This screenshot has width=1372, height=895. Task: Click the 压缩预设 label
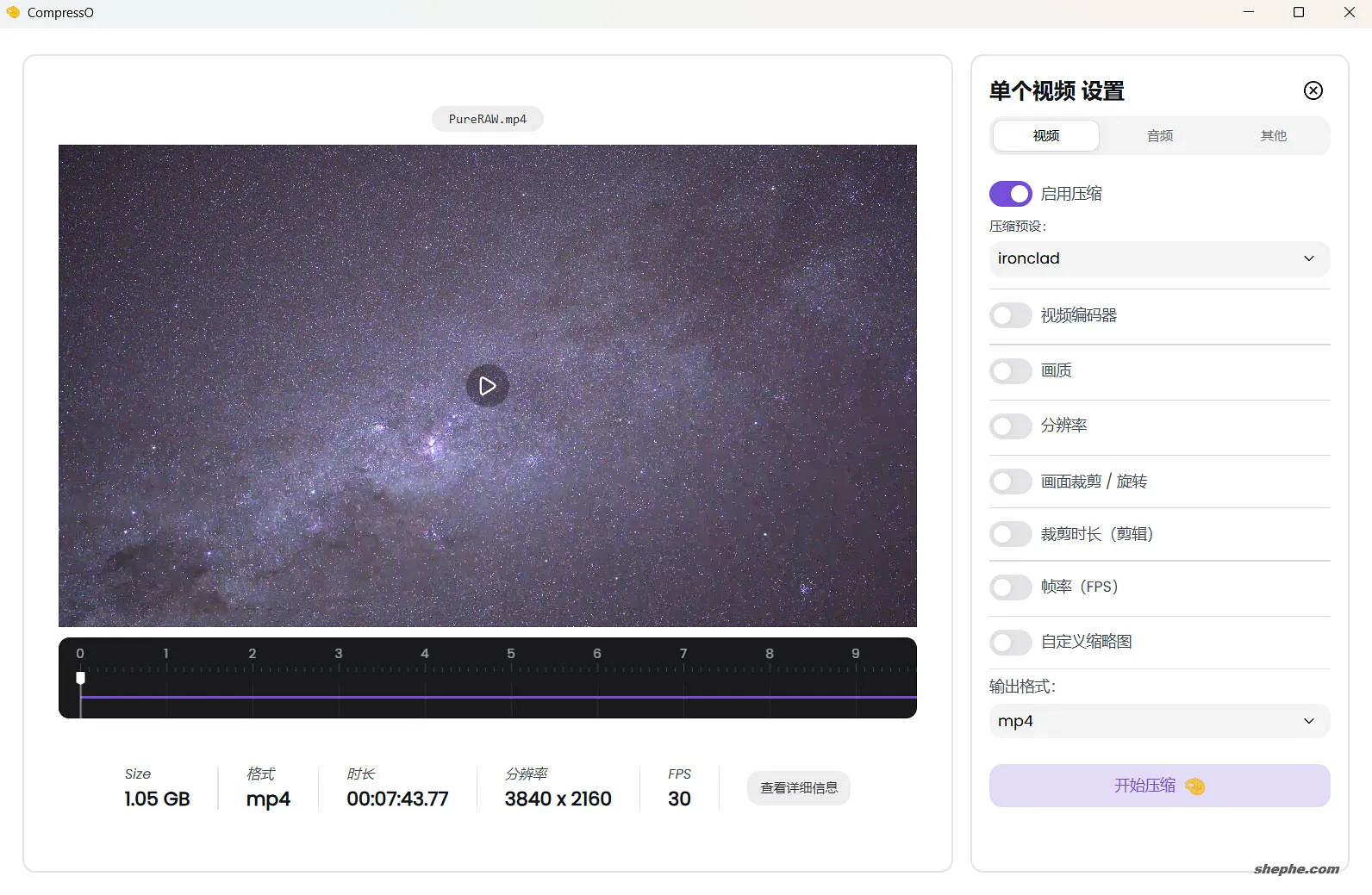coord(1018,227)
